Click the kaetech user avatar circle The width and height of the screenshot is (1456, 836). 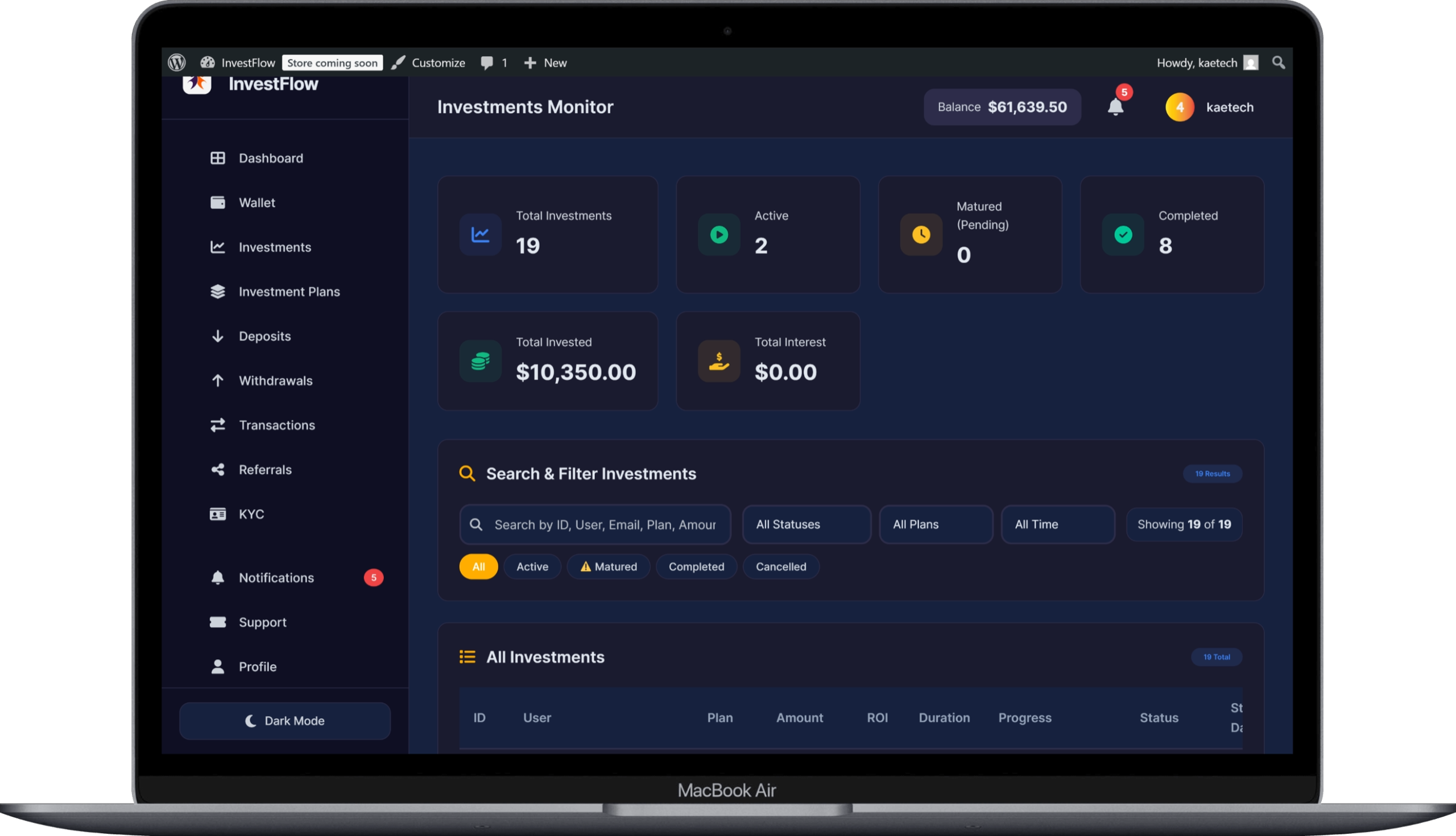point(1179,107)
